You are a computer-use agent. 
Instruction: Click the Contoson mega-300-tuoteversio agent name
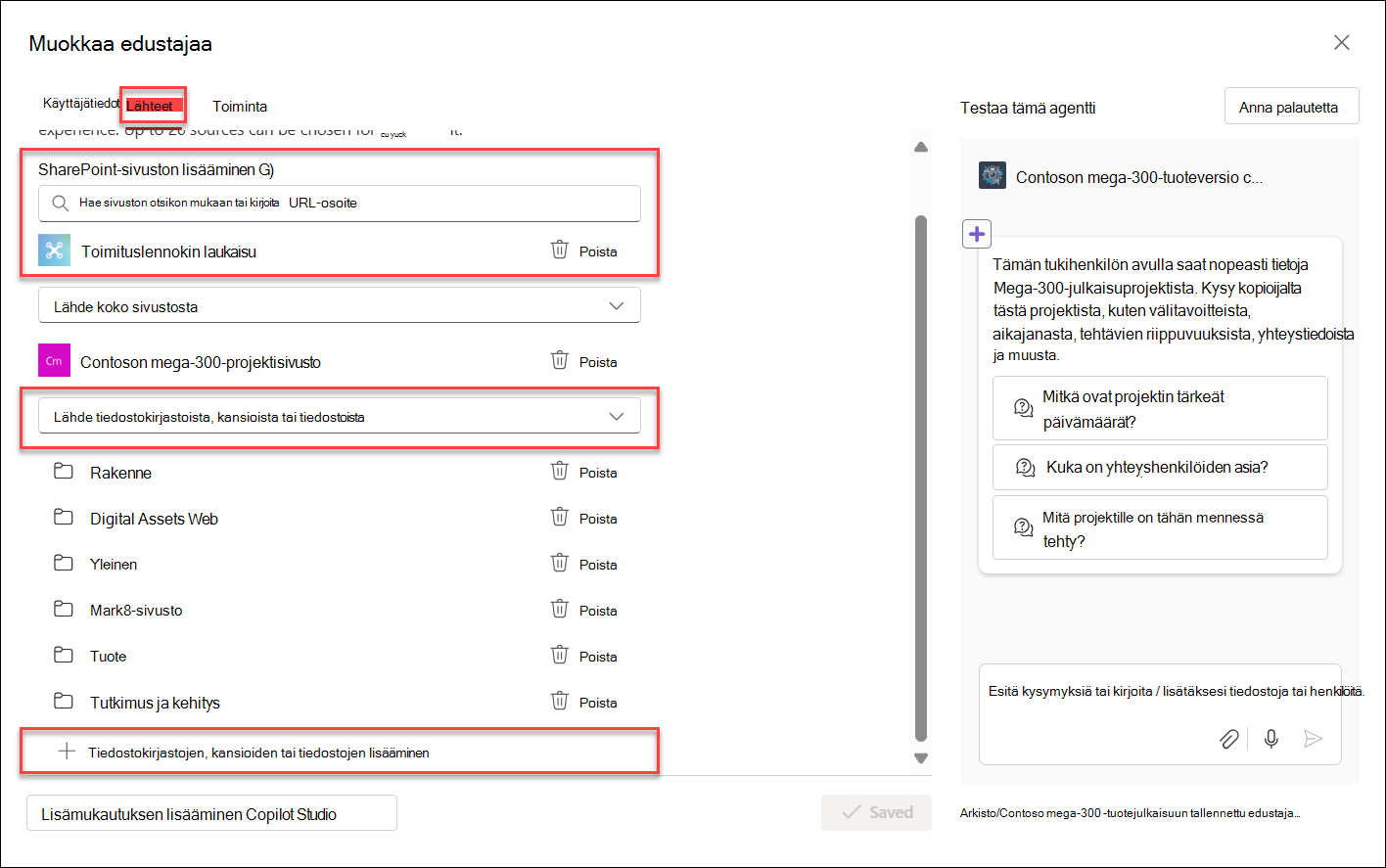click(x=1139, y=177)
